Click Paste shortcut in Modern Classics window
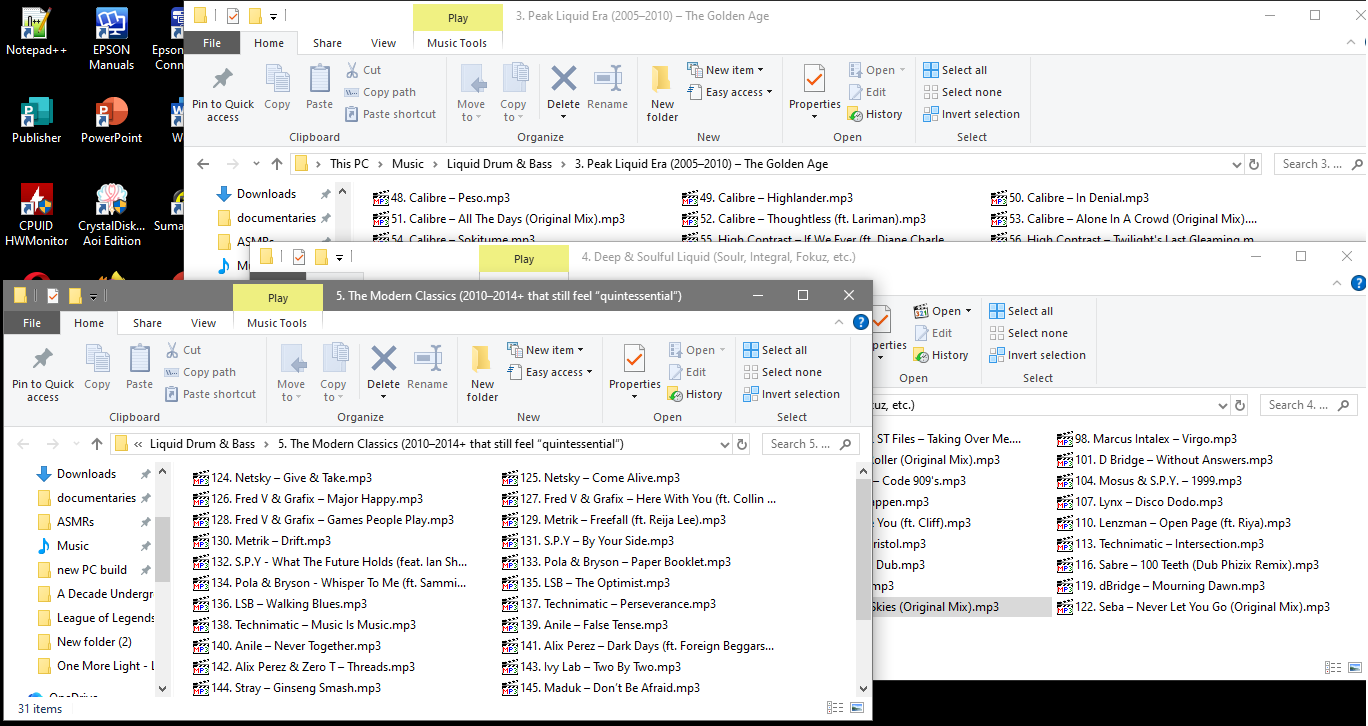The height and width of the screenshot is (726, 1368). tap(211, 394)
